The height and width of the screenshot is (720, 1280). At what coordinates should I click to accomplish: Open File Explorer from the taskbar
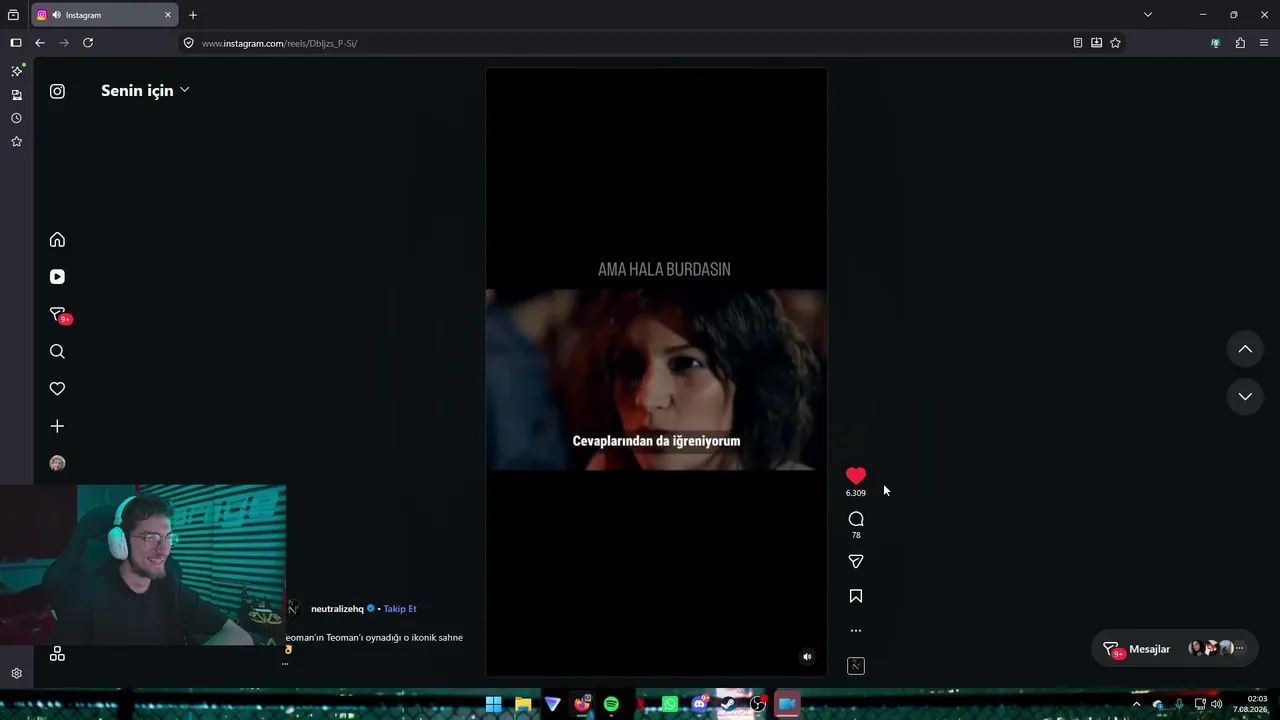pos(523,705)
